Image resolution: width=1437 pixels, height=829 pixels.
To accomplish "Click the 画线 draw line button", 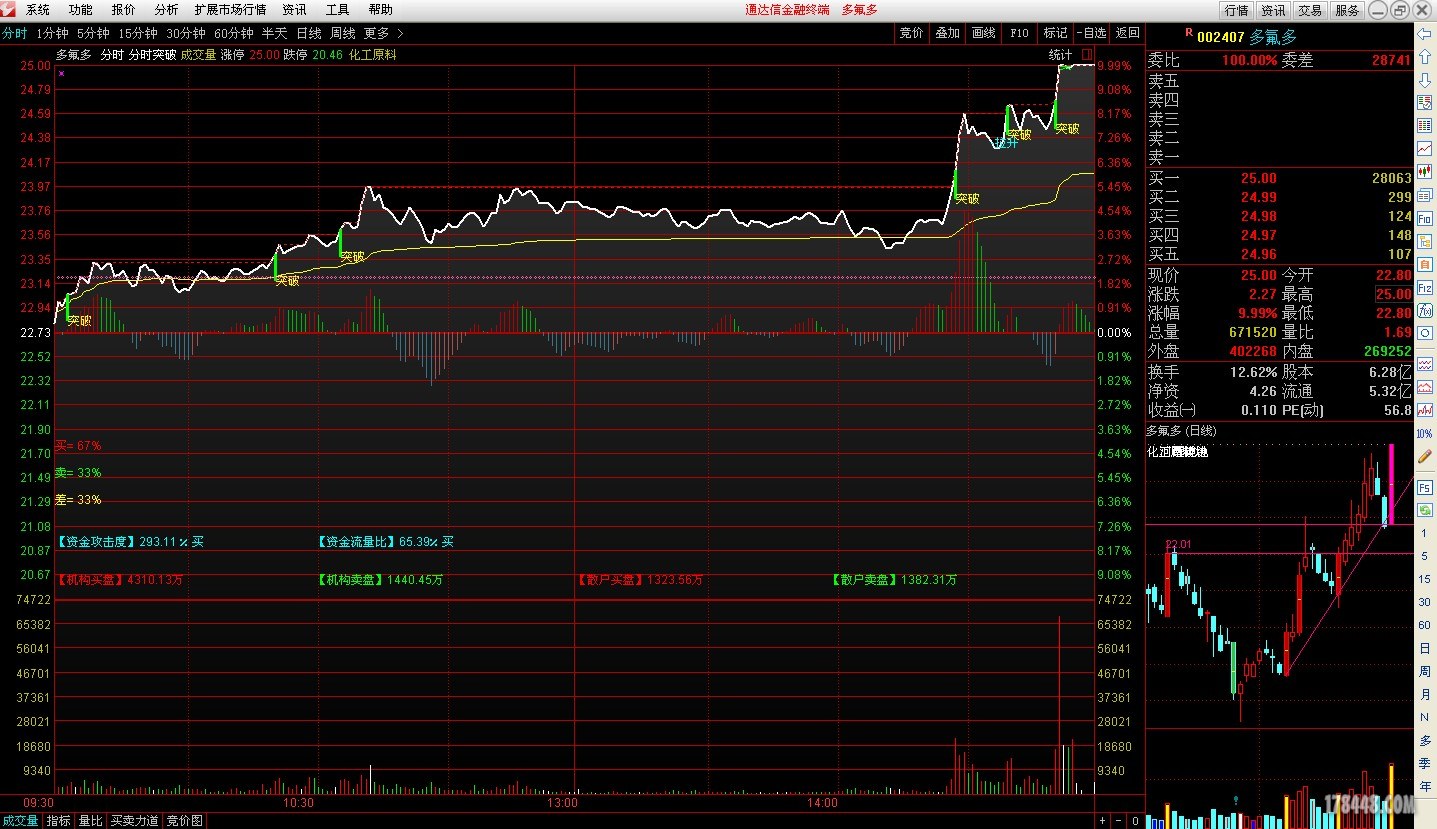I will click(x=983, y=33).
